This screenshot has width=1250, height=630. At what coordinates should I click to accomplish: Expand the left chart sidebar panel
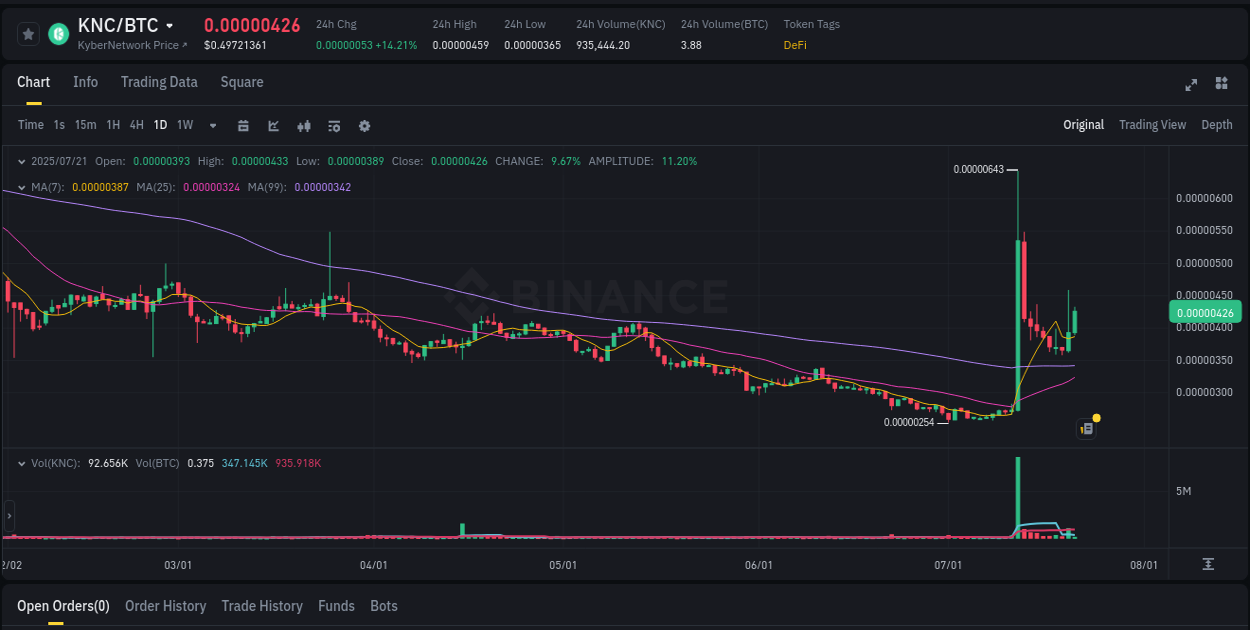point(8,516)
